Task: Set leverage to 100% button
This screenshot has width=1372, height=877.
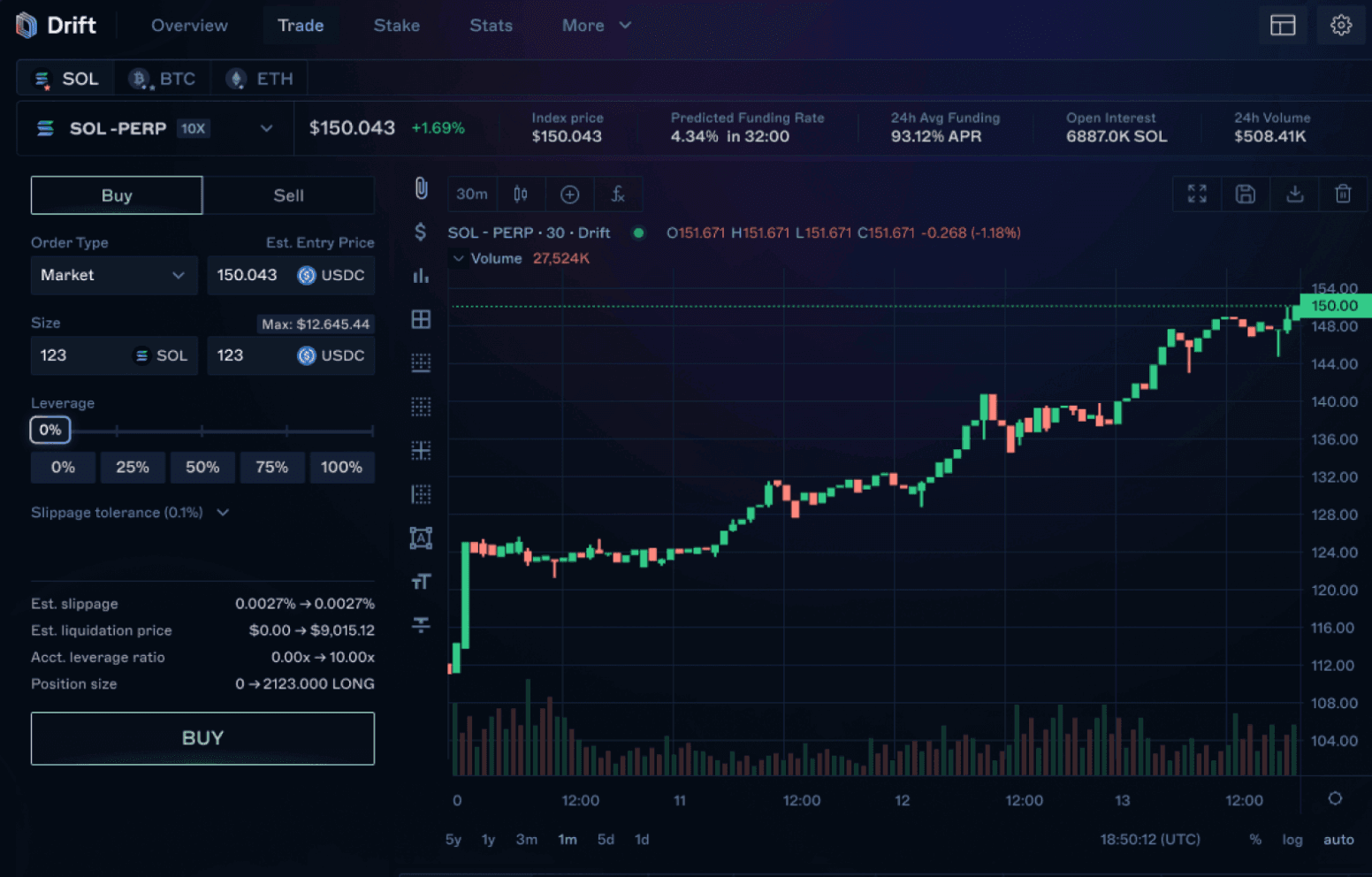Action: [x=342, y=467]
